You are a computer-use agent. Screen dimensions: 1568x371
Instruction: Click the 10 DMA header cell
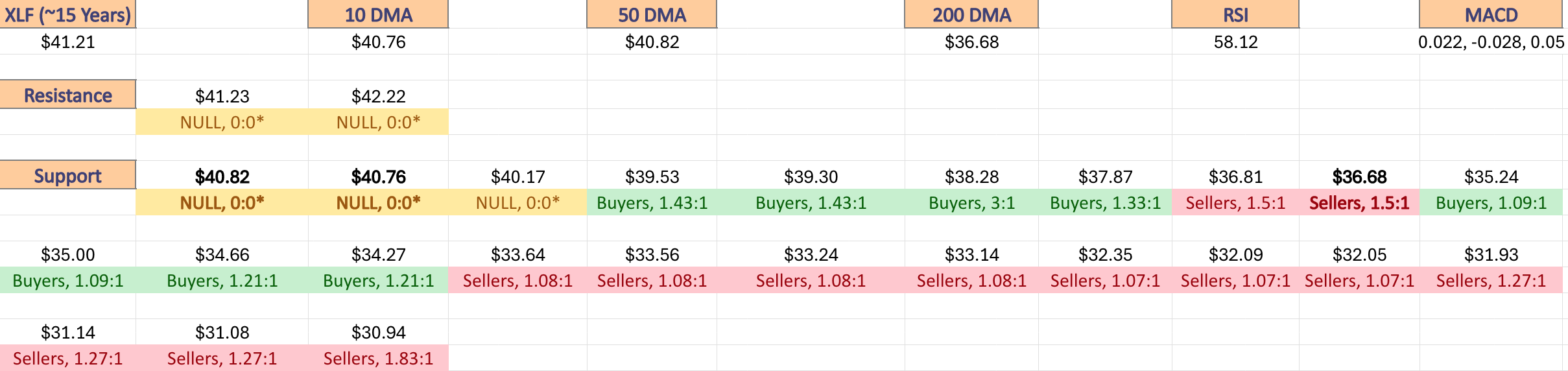coord(378,14)
